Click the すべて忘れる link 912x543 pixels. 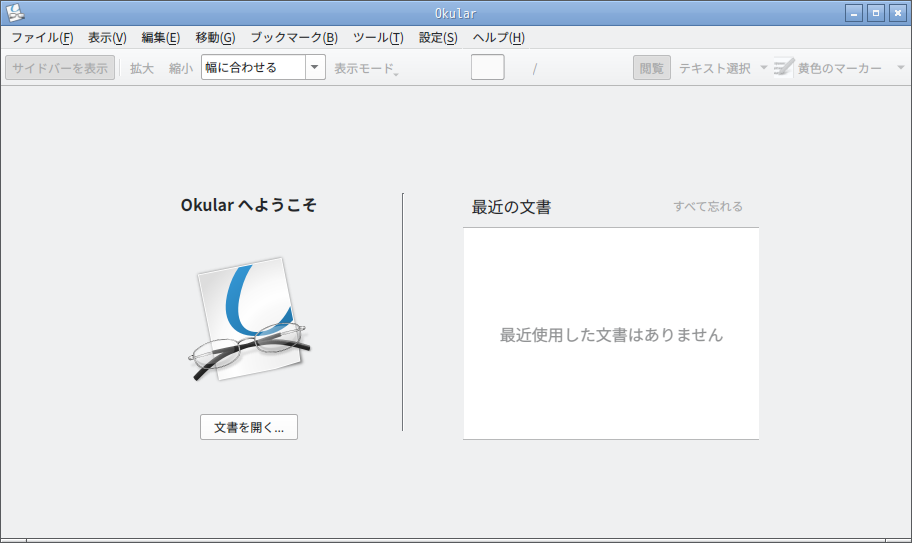tap(708, 206)
